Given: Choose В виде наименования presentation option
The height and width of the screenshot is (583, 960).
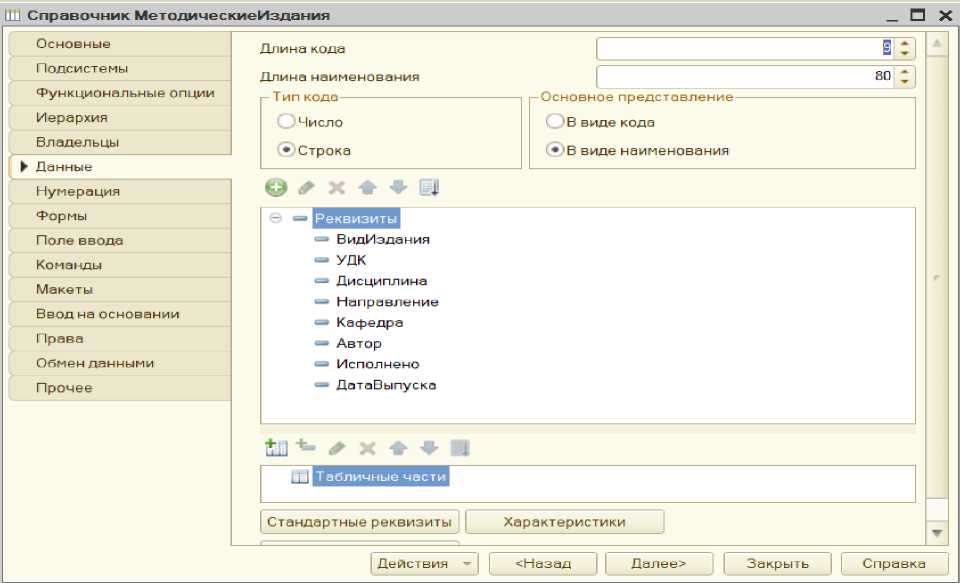Looking at the screenshot, I should pos(554,149).
